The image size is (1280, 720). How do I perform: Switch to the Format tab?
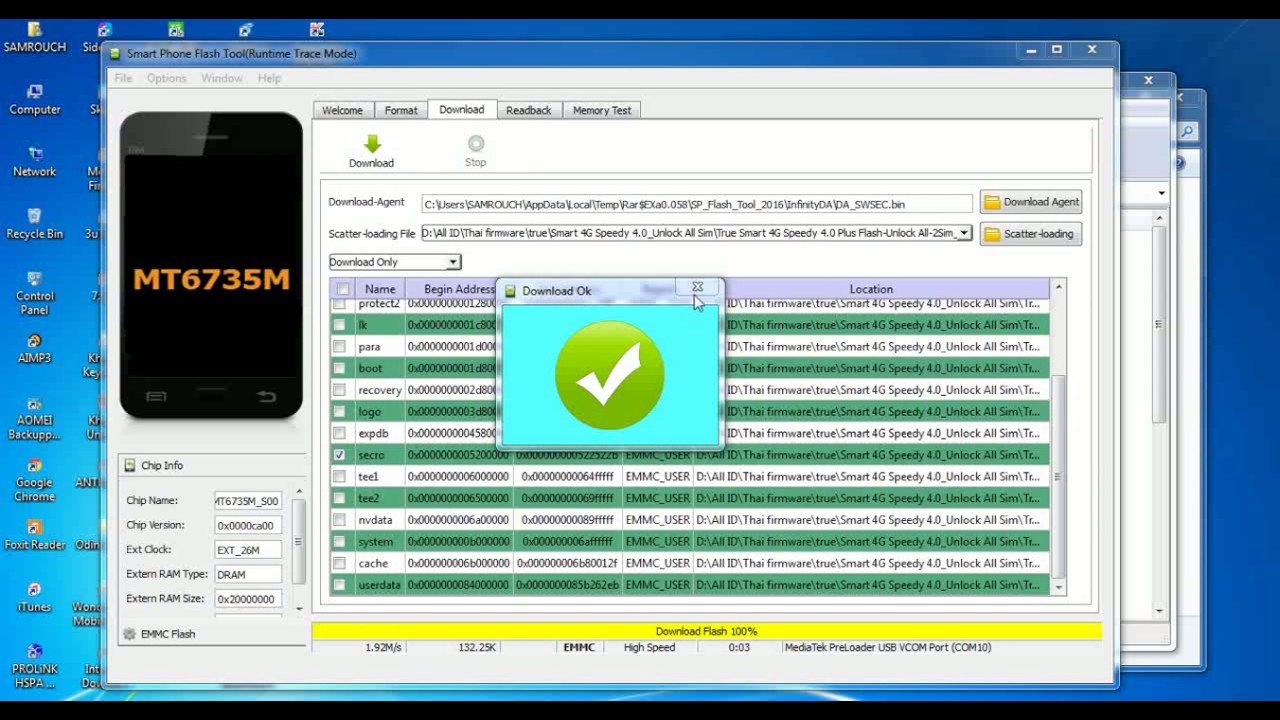(x=401, y=110)
